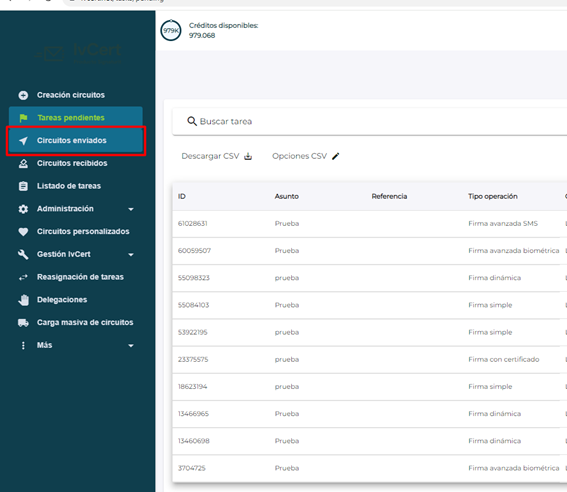
Task: Expand the Gestión IvCert submenu arrow
Action: pos(131,254)
